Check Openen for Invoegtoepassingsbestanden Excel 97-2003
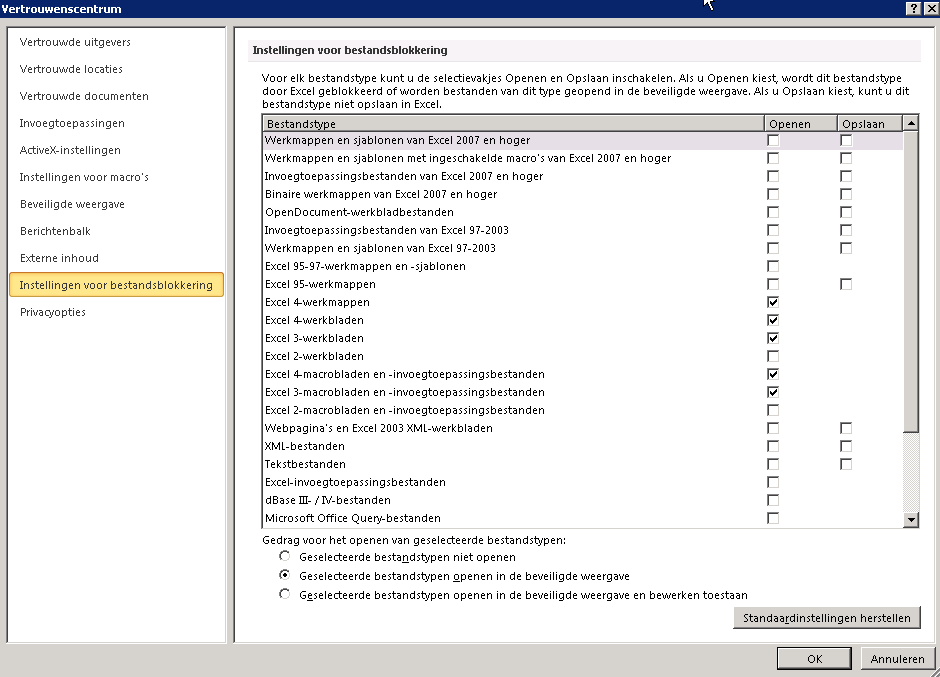Image resolution: width=940 pixels, height=677 pixels. tap(773, 230)
